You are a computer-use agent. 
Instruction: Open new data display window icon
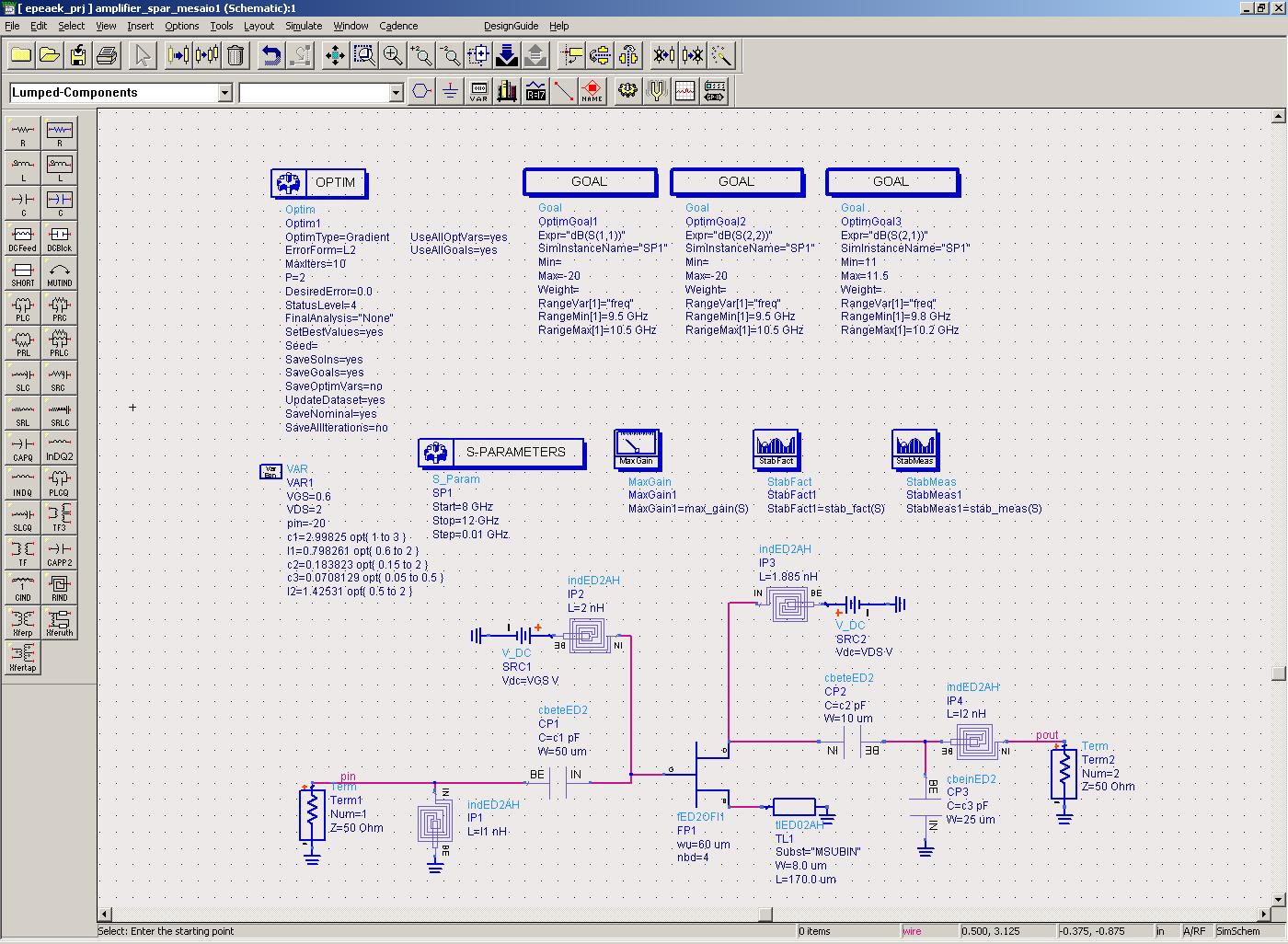coord(685,91)
